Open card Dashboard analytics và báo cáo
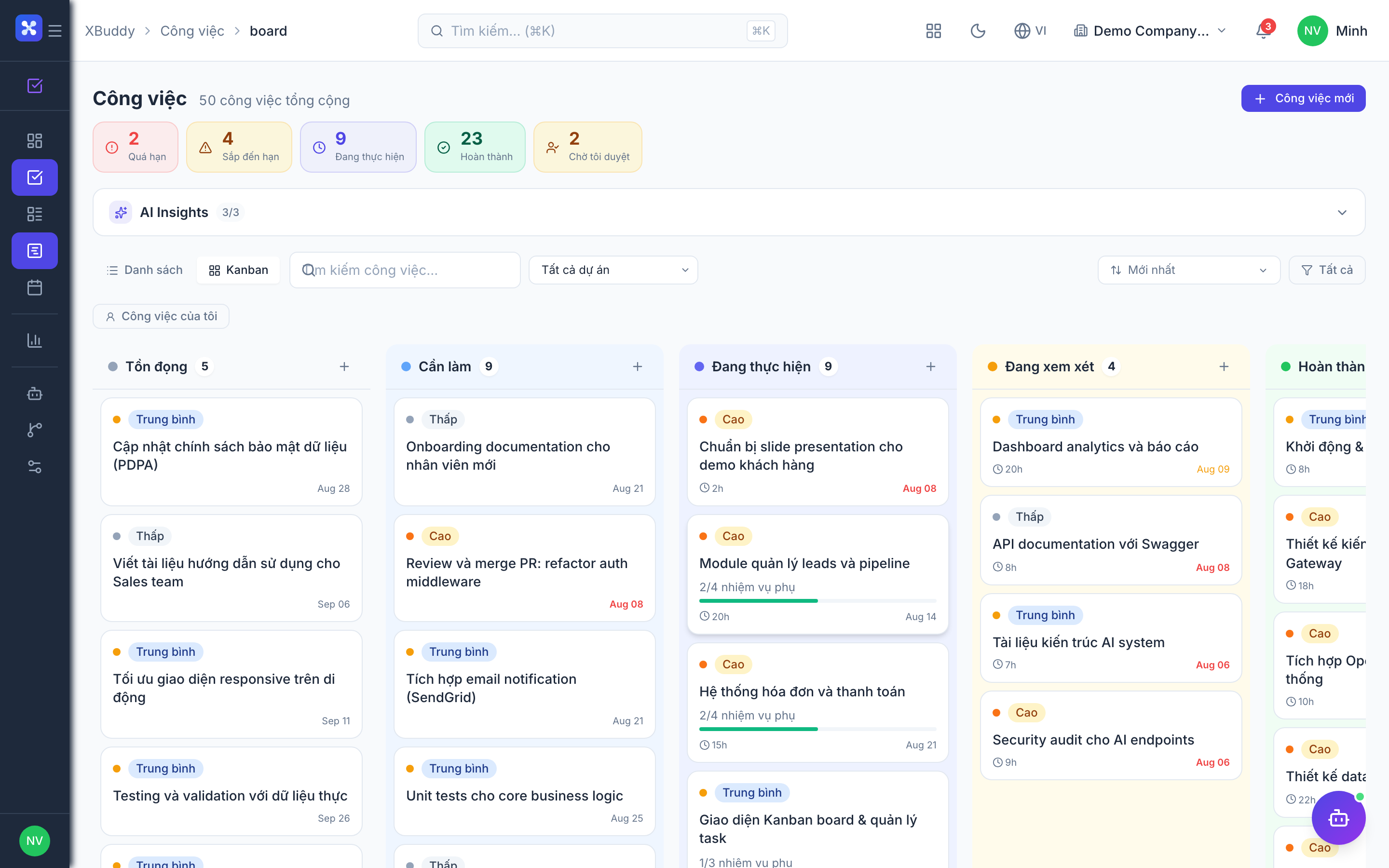 click(1111, 443)
